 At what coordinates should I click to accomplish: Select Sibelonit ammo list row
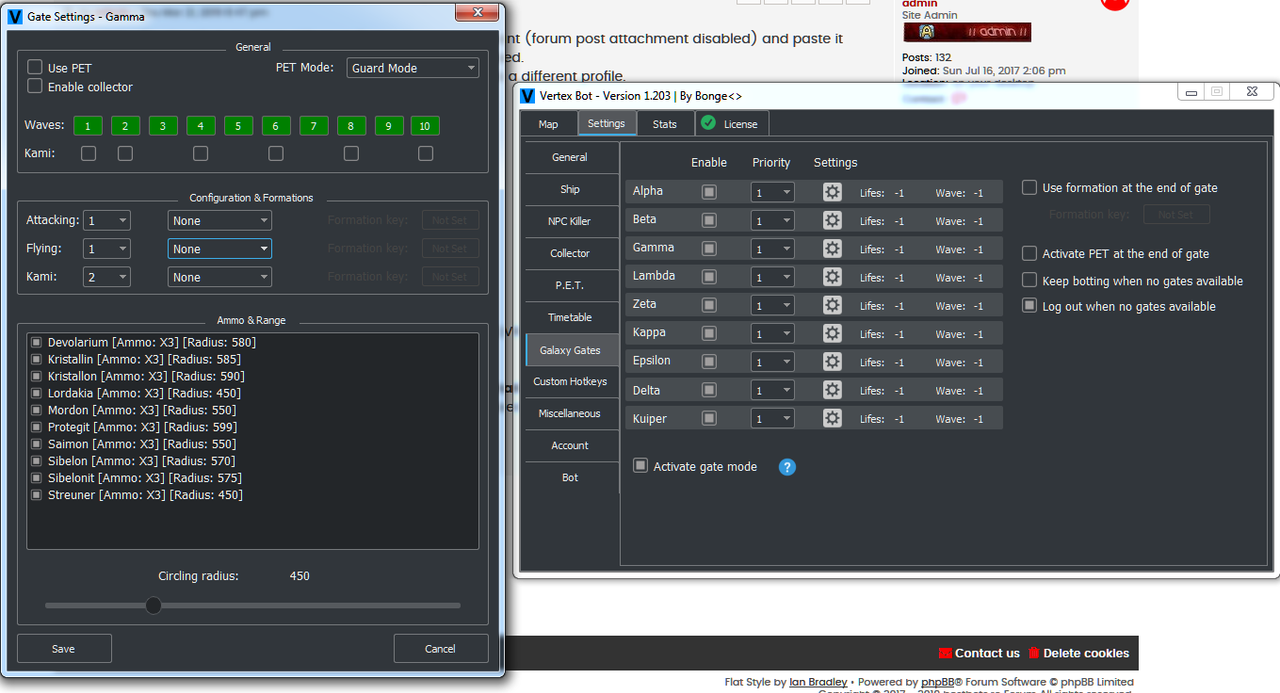coord(144,478)
